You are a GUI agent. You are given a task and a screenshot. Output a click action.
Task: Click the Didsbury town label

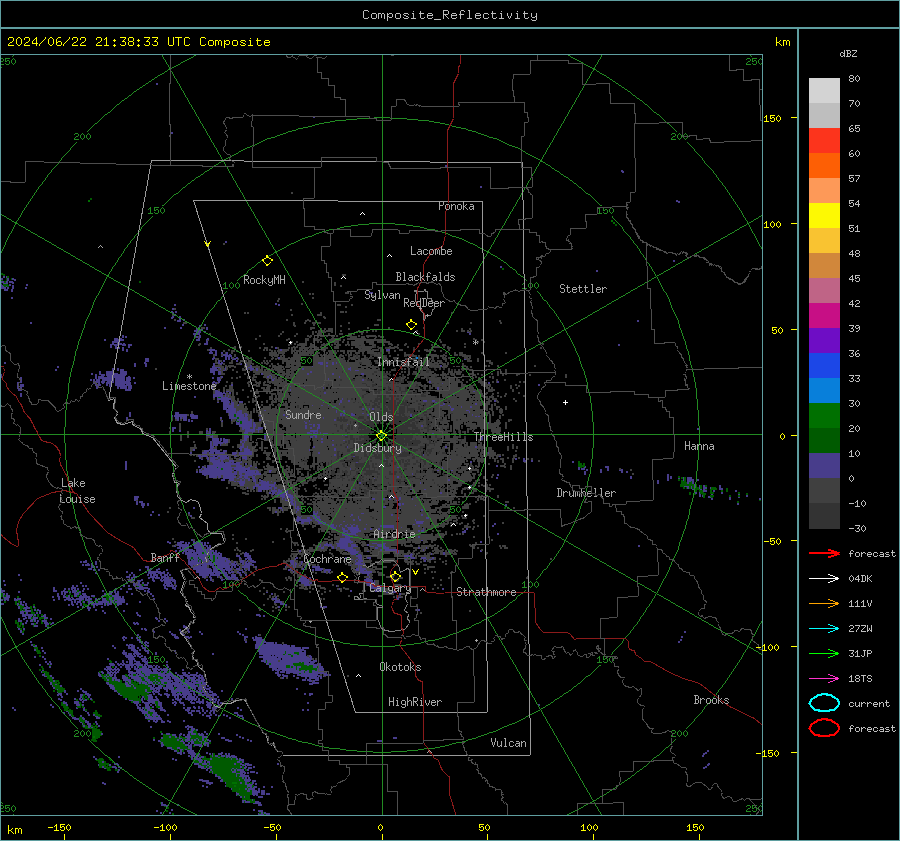tap(377, 448)
